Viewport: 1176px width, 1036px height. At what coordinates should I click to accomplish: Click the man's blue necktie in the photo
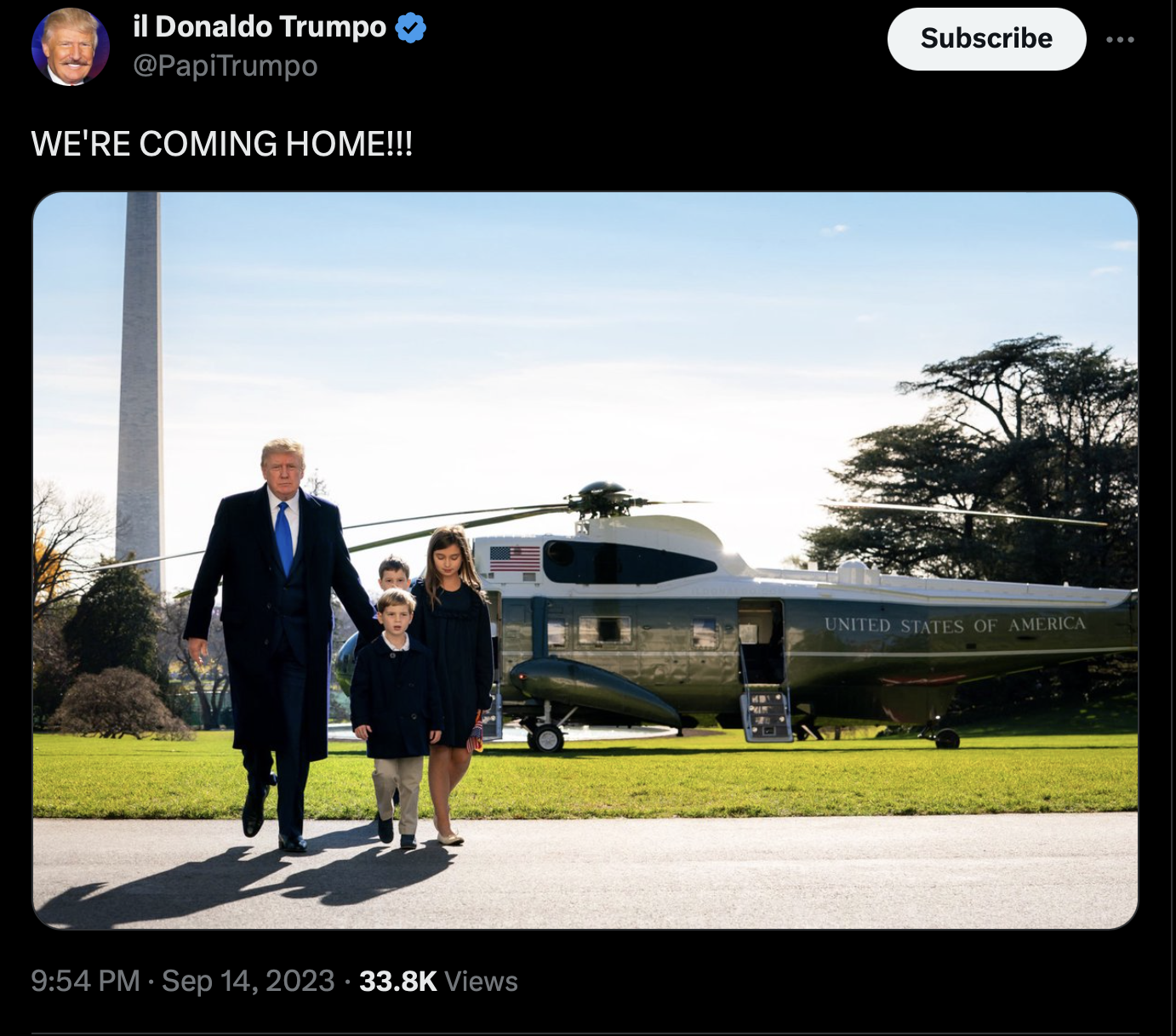[284, 538]
